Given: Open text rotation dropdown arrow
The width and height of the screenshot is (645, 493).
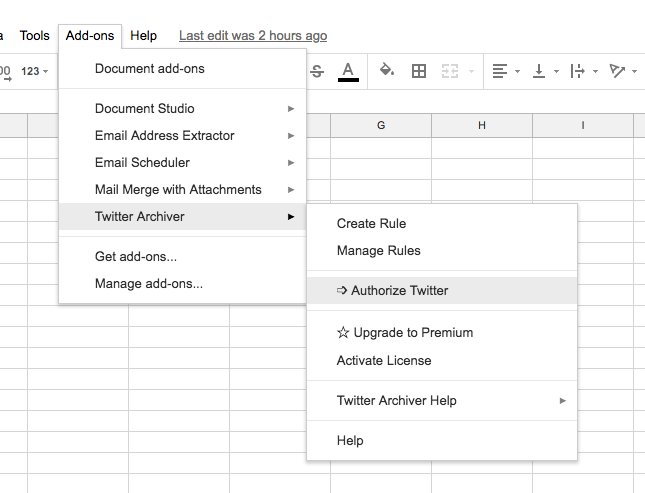Looking at the screenshot, I should (634, 72).
